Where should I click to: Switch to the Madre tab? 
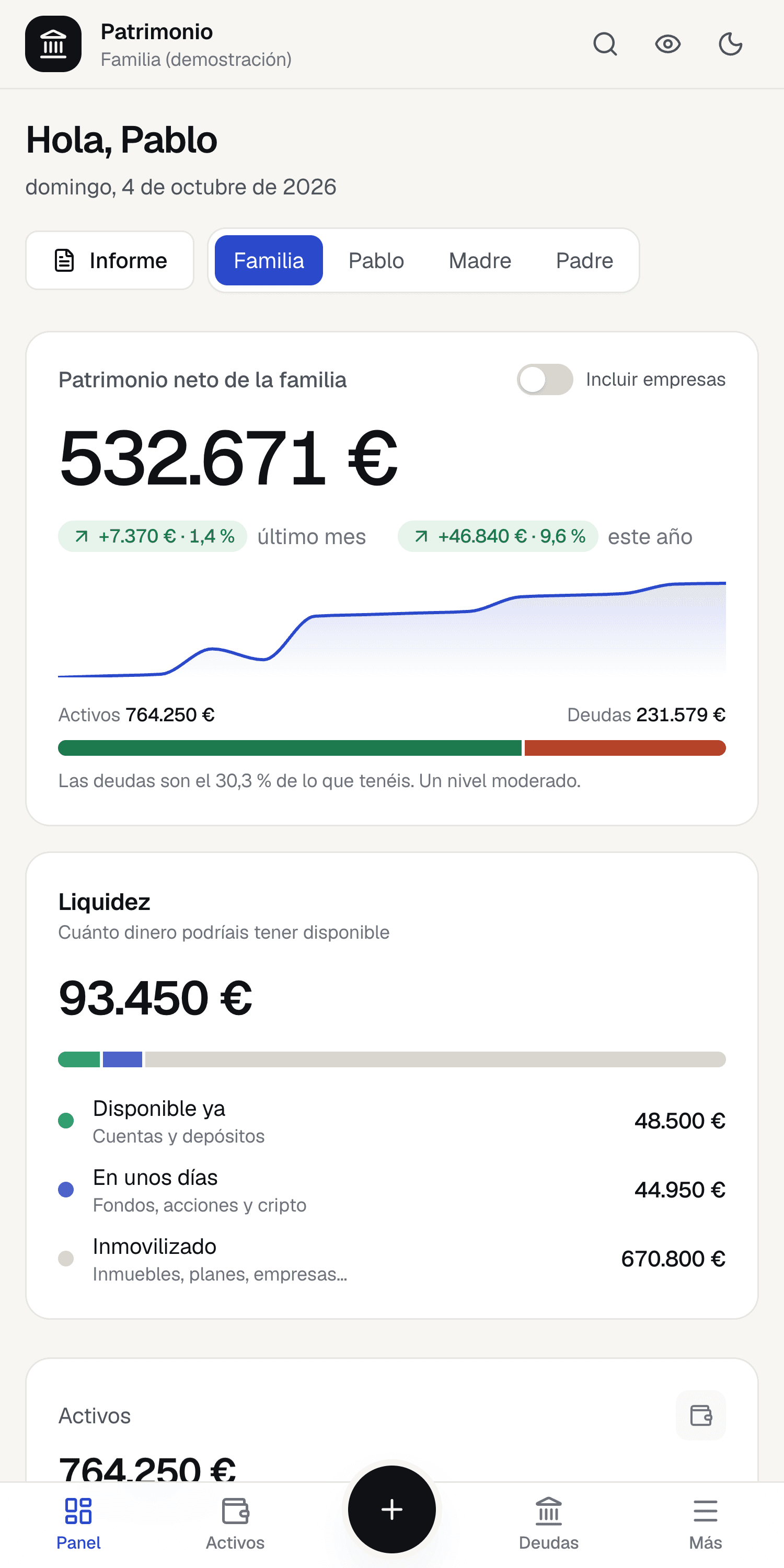[x=480, y=260]
